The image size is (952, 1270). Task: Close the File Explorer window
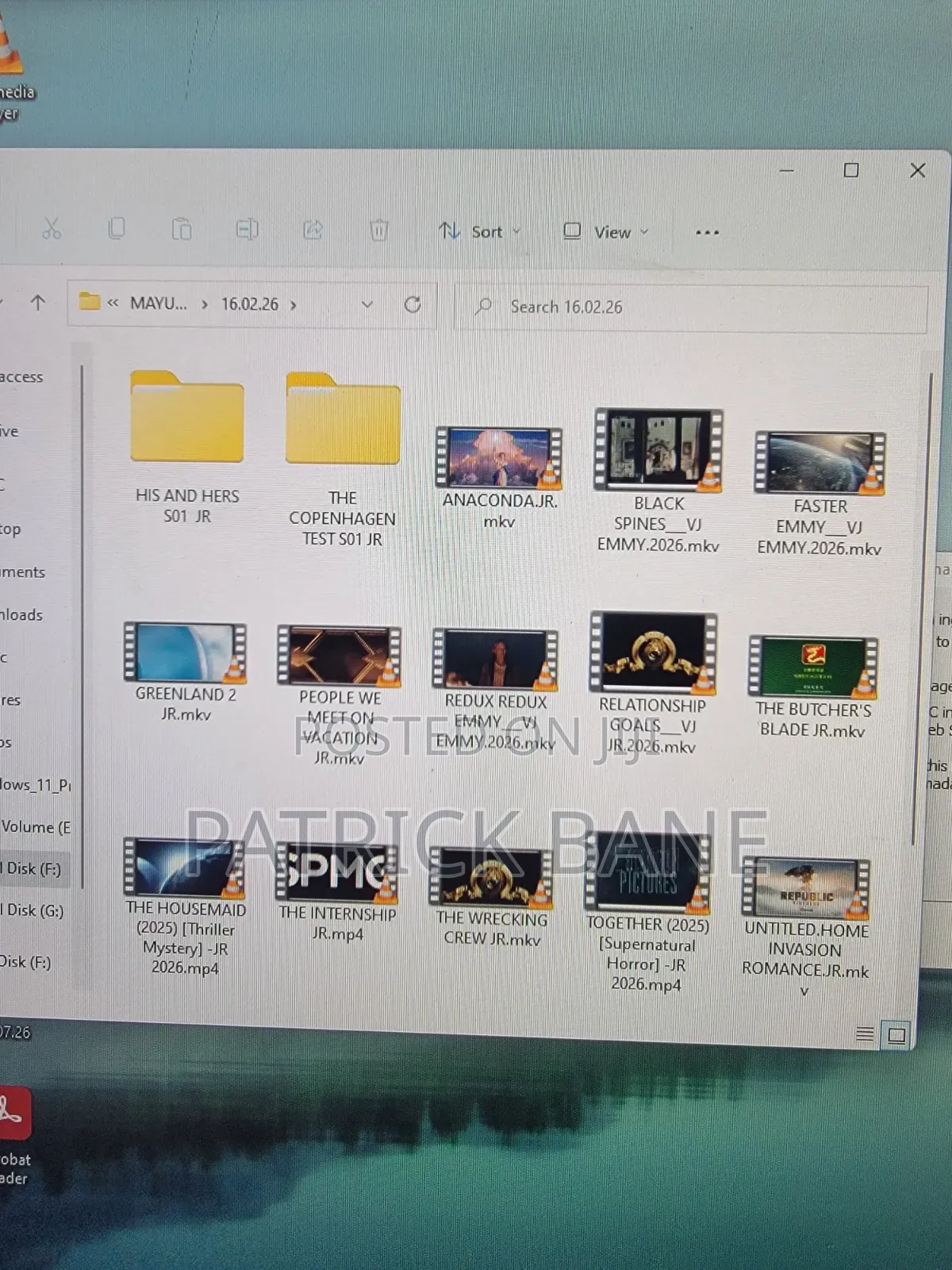coord(918,170)
